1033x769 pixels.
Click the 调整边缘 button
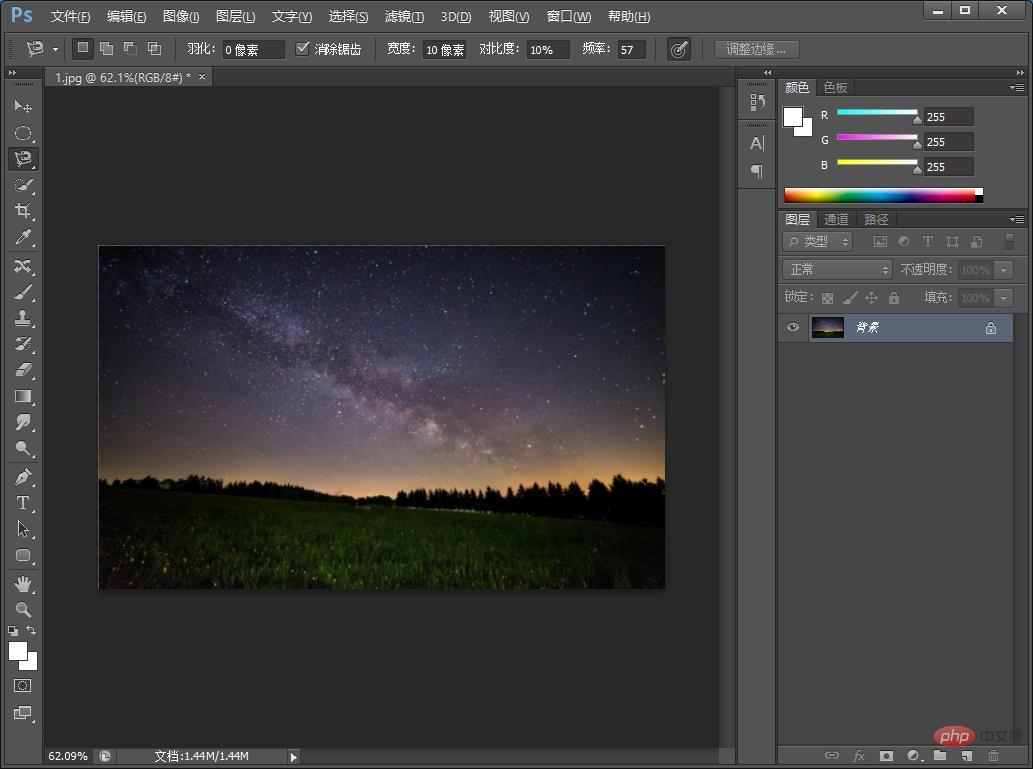[x=756, y=49]
